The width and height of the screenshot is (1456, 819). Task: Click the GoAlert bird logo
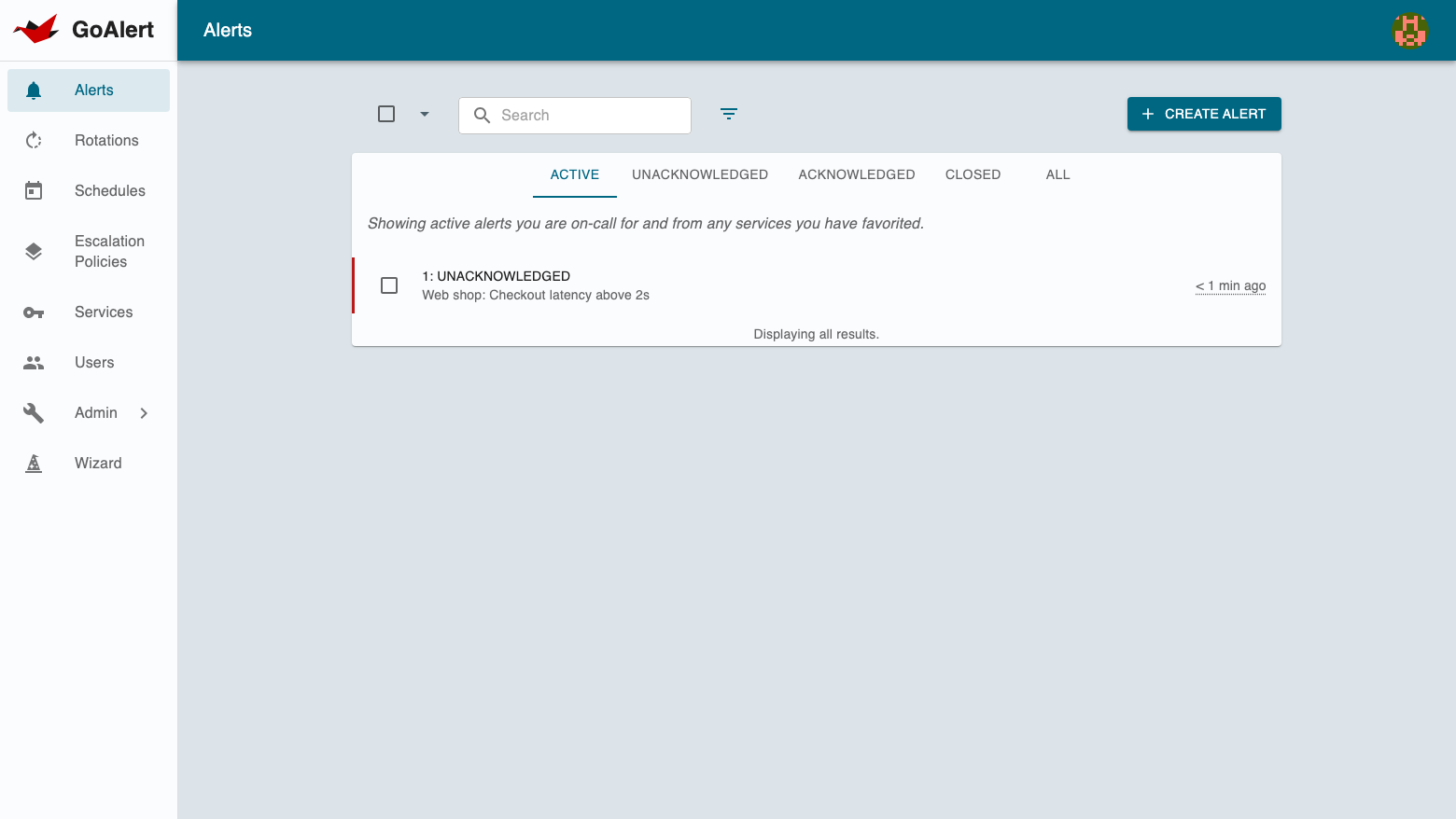coord(36,29)
